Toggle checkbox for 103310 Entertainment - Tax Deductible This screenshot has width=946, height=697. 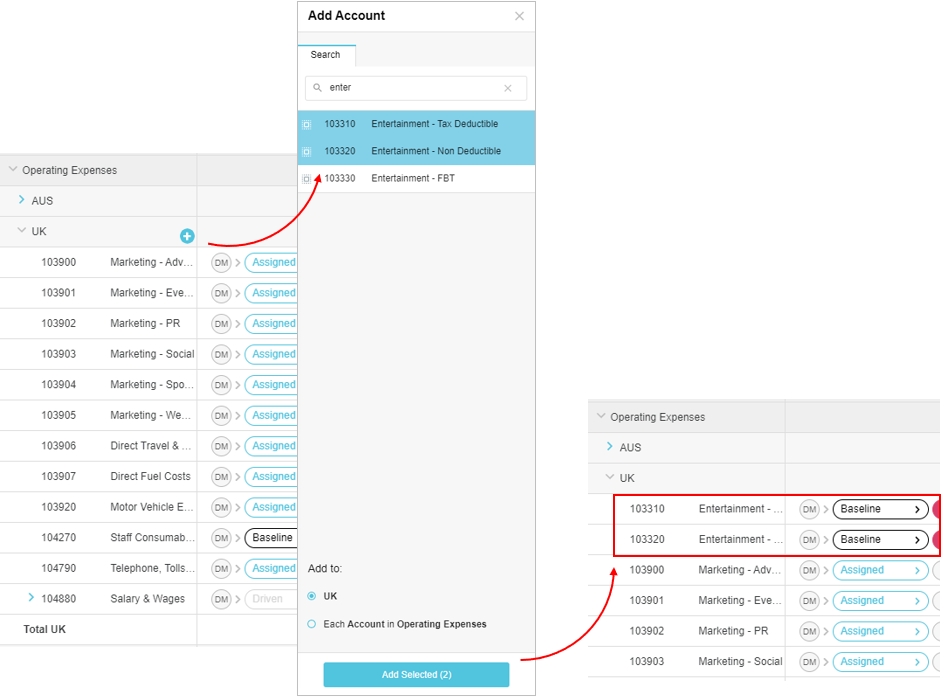click(307, 125)
